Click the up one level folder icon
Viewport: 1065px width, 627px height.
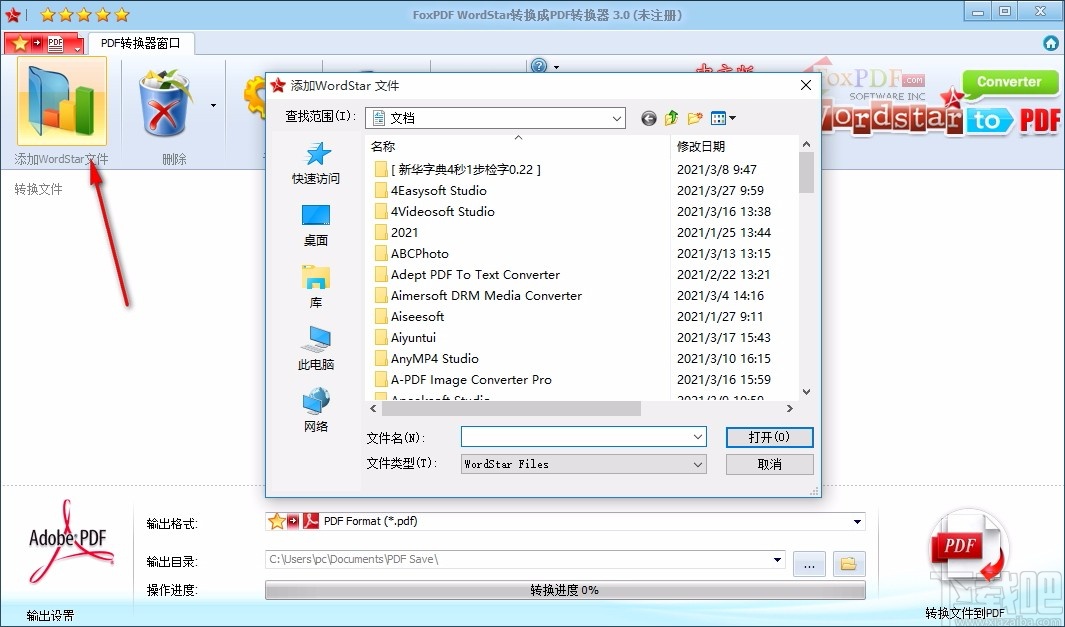click(671, 117)
